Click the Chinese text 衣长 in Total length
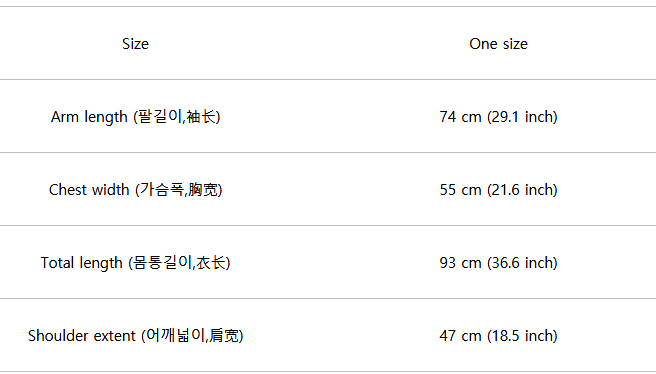 click(211, 262)
